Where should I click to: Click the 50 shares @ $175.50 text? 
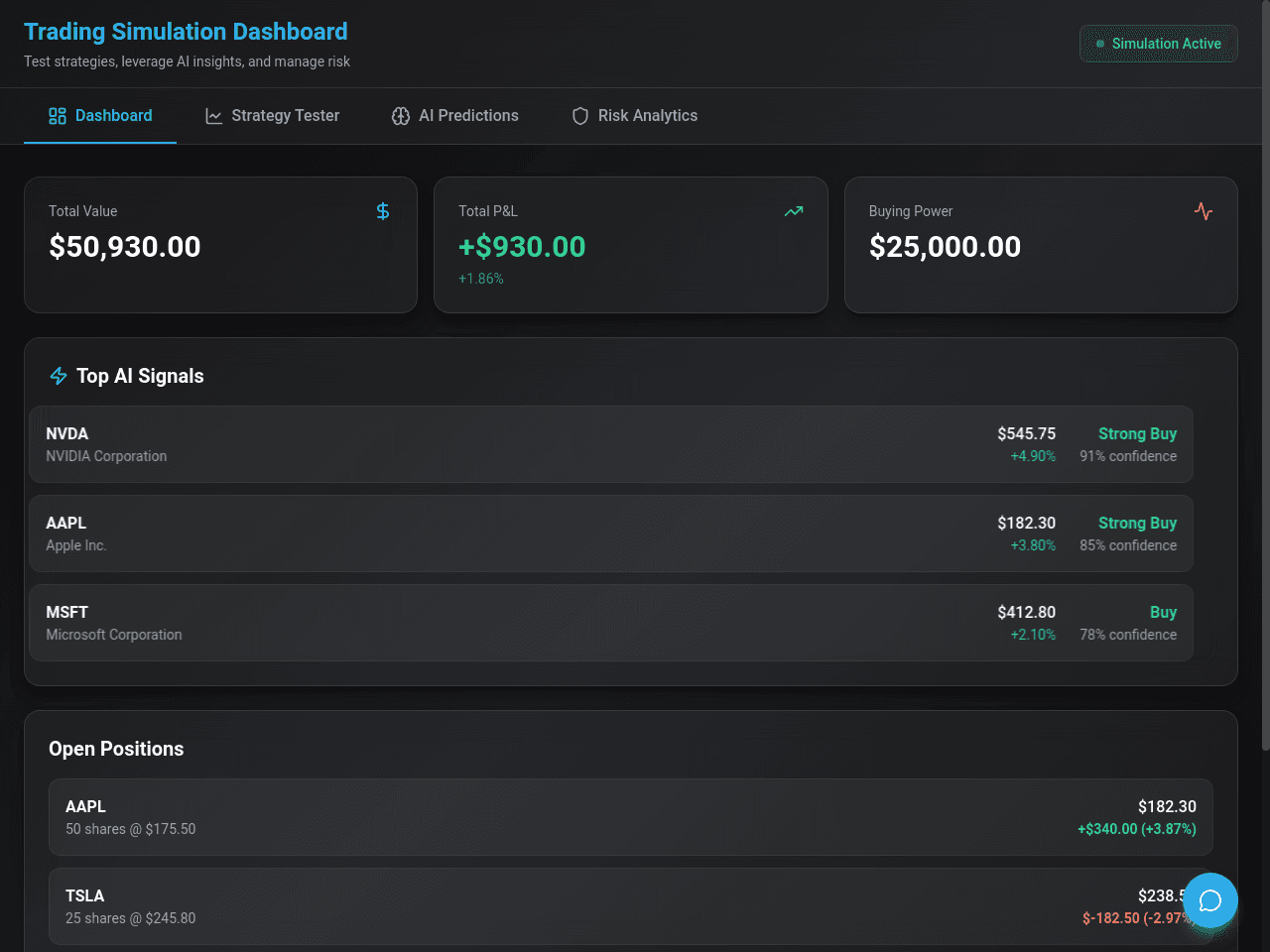tap(131, 829)
